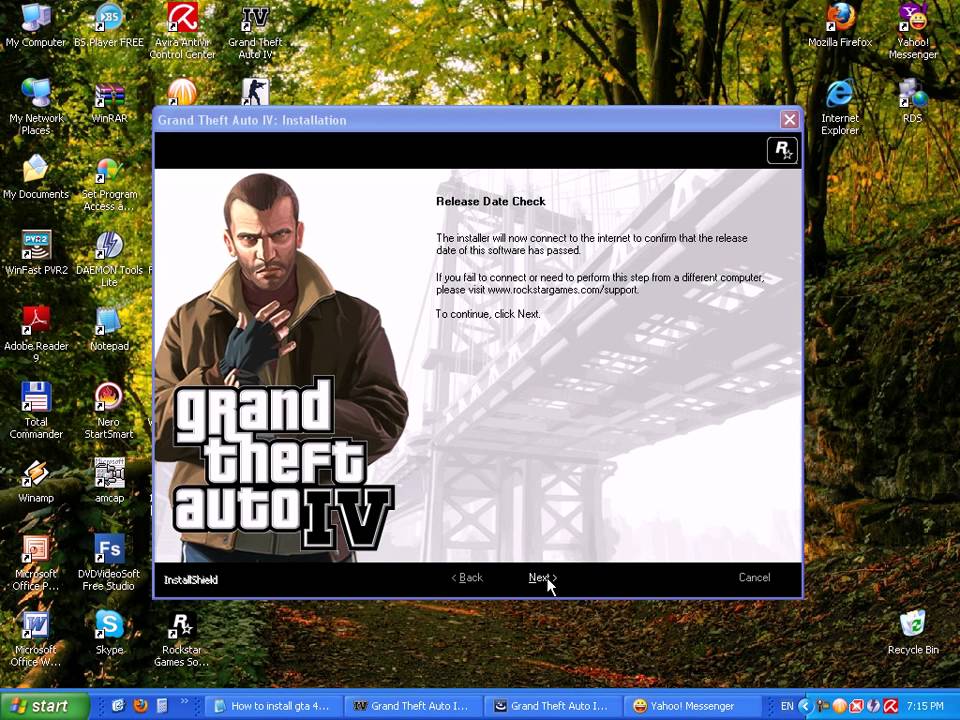
Task: Open BS.Player FREE shortcut
Action: [x=109, y=26]
